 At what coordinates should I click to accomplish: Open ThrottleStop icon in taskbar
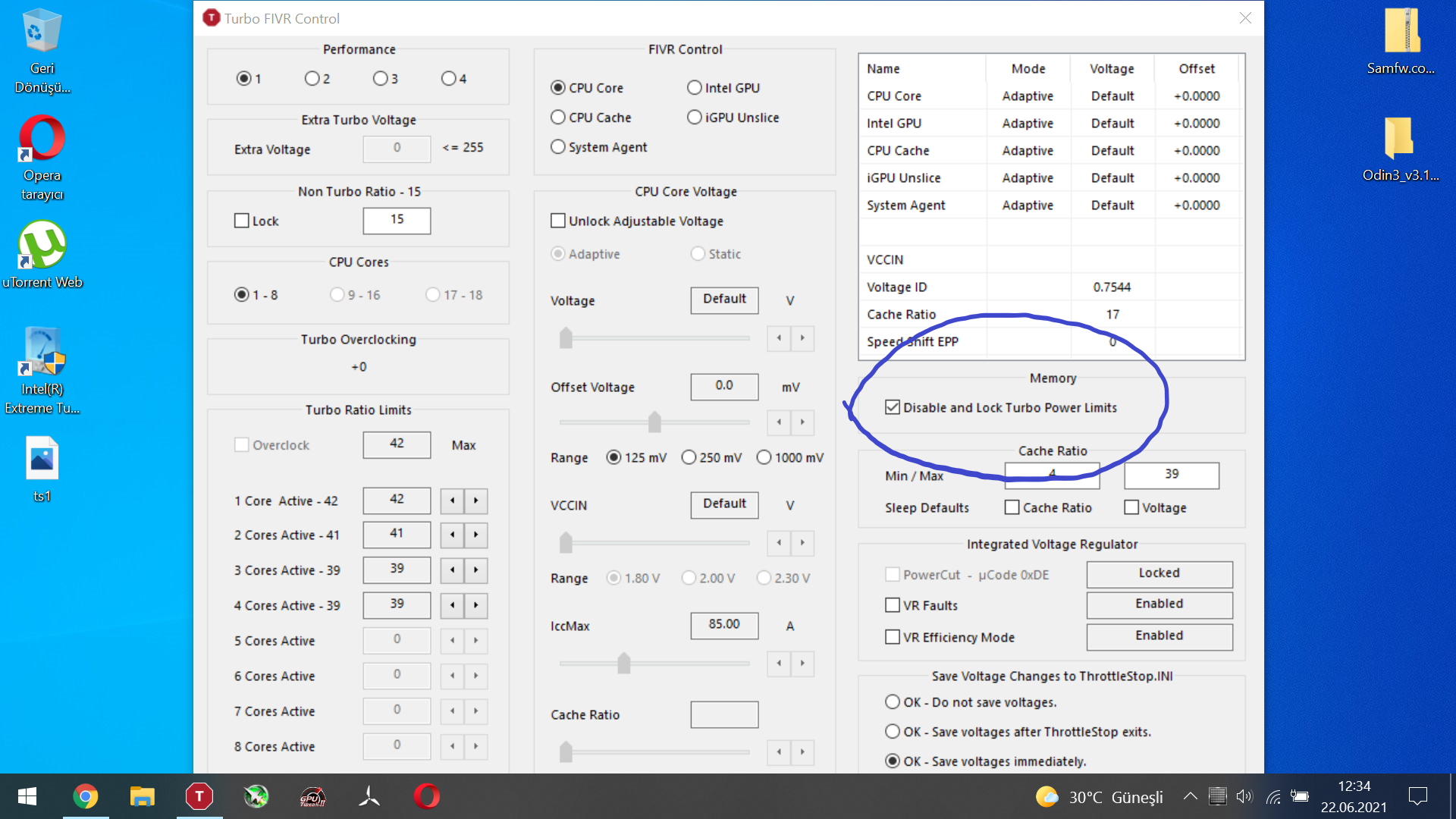199,796
